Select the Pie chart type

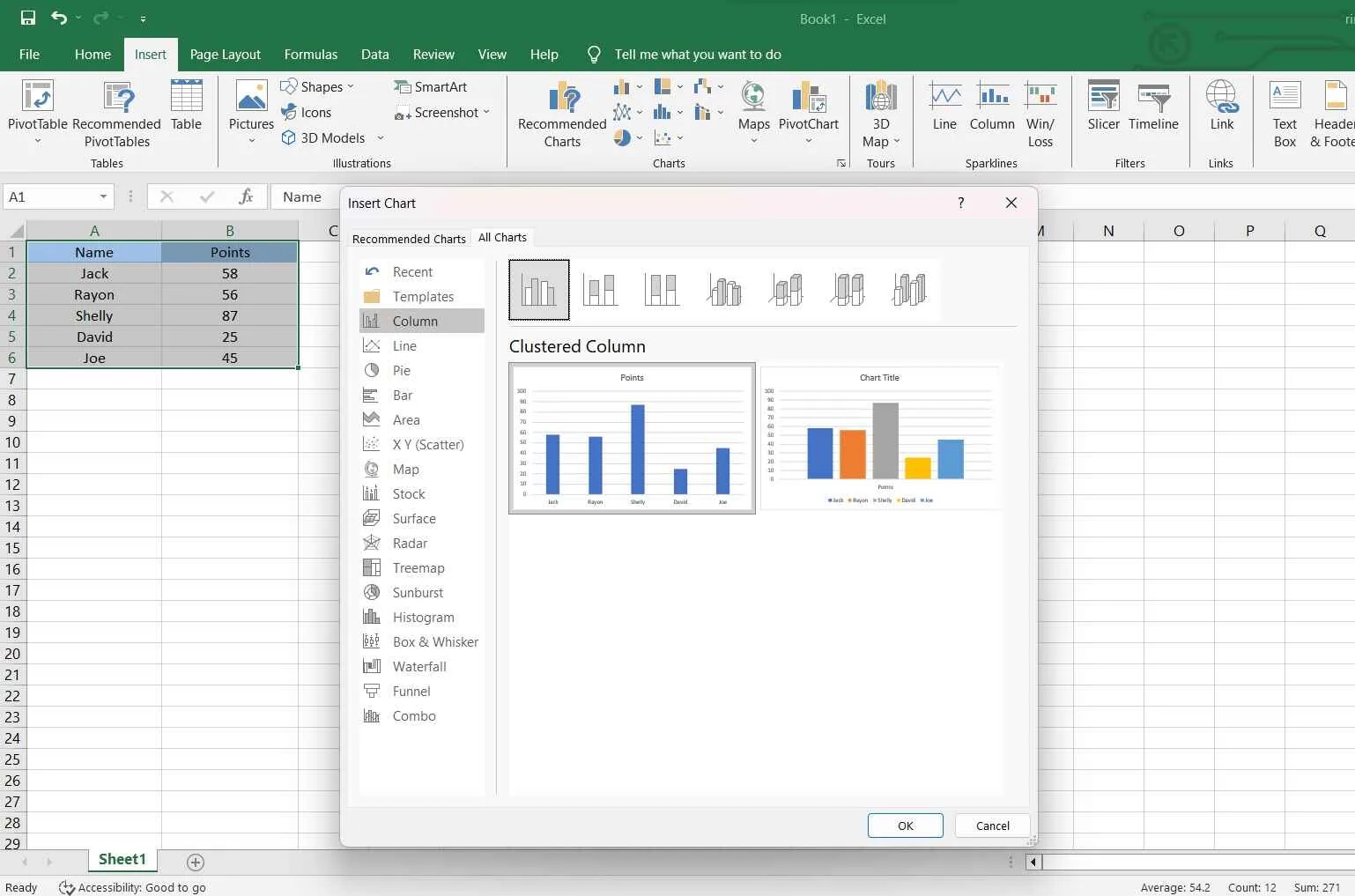402,370
